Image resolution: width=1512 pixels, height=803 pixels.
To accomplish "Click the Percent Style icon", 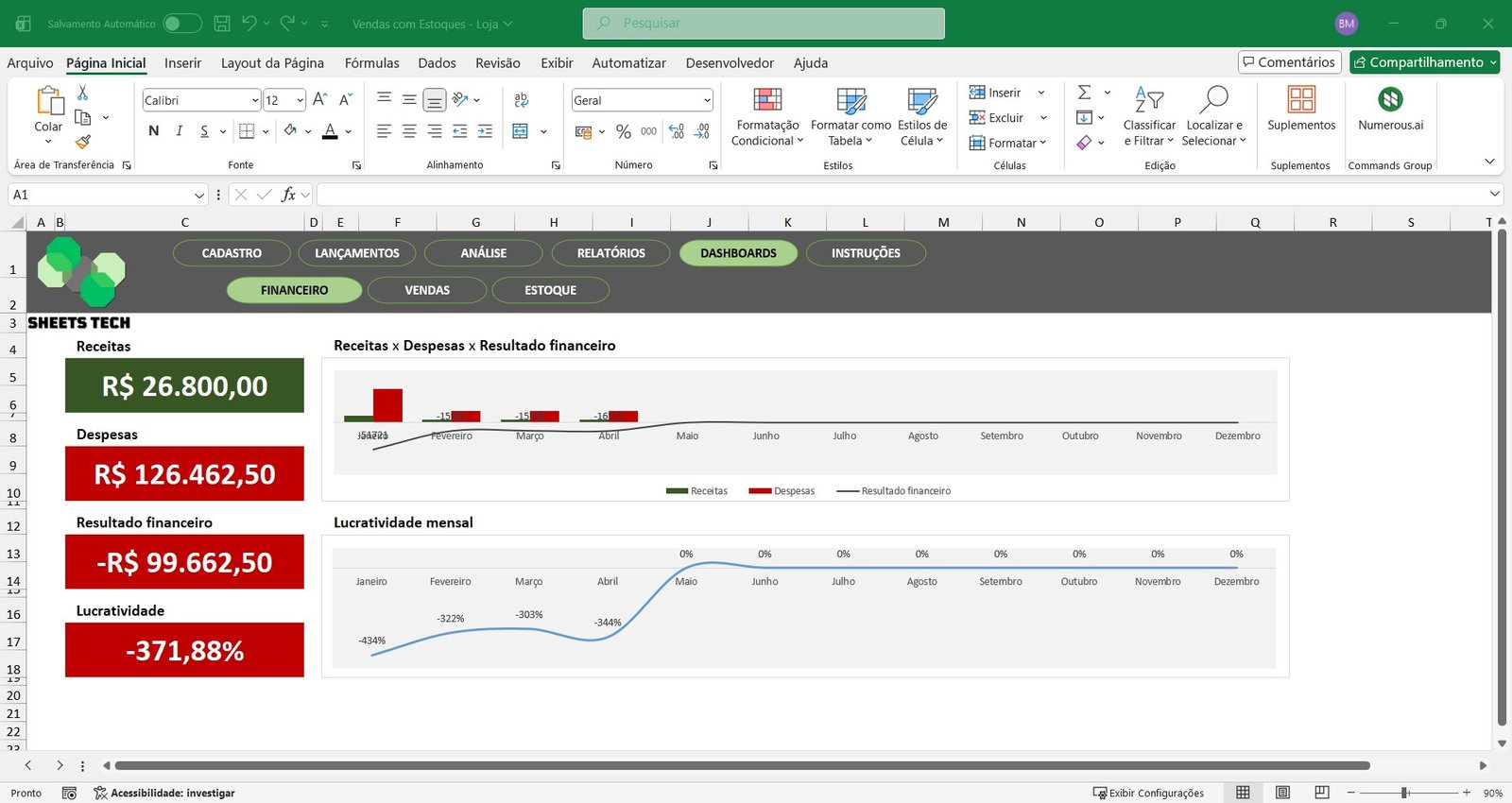I will 623,131.
